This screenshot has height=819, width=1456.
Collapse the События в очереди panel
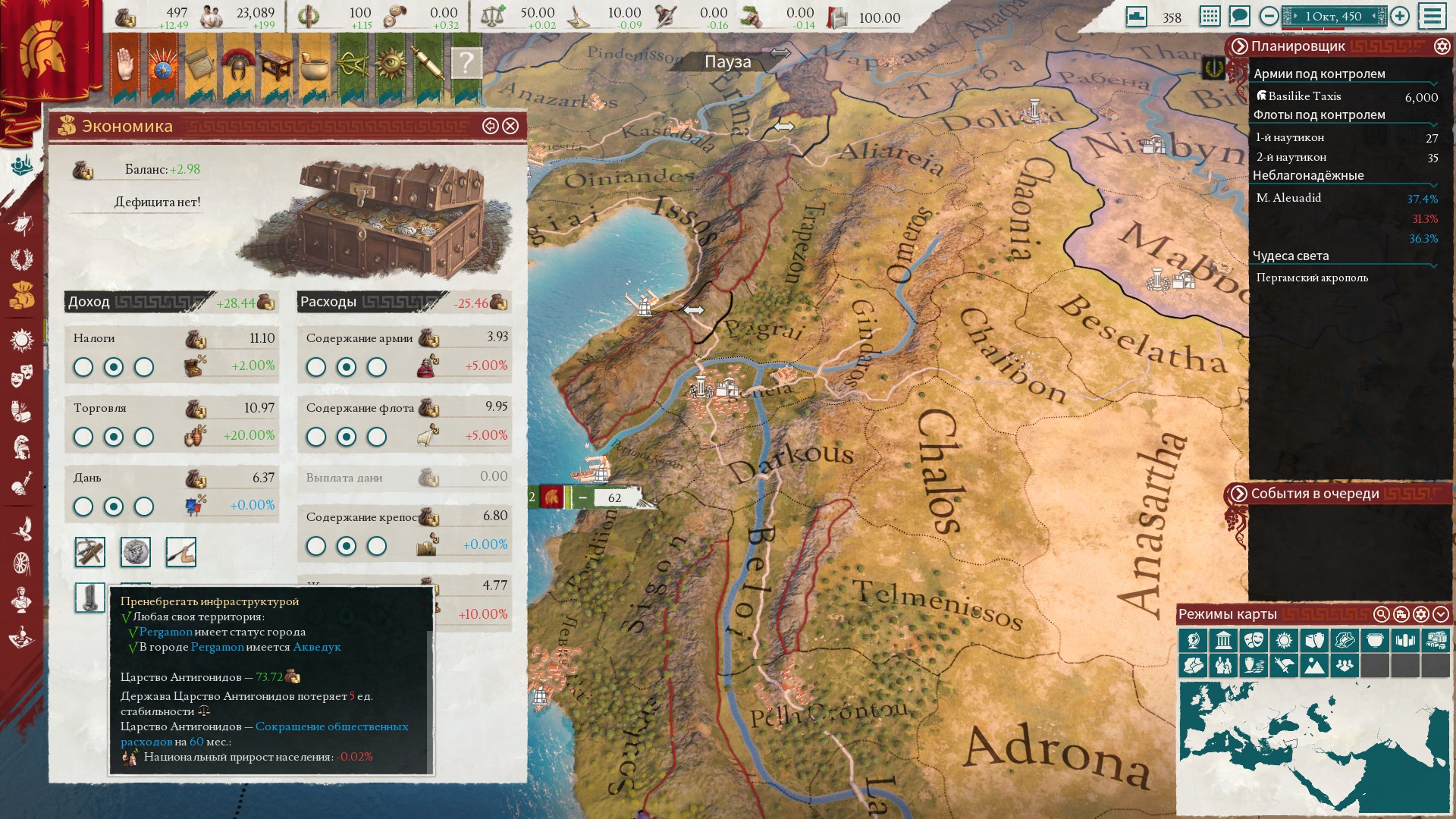[1239, 494]
